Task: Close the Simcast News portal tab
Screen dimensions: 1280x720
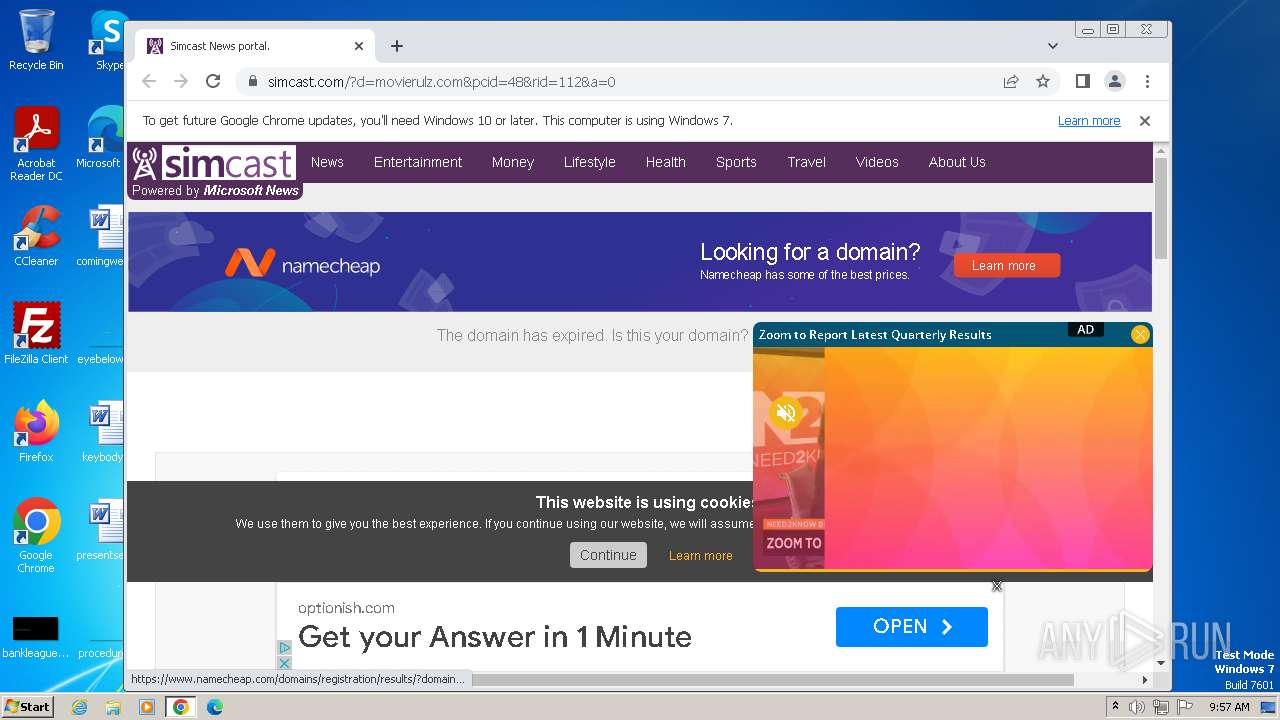Action: click(359, 46)
